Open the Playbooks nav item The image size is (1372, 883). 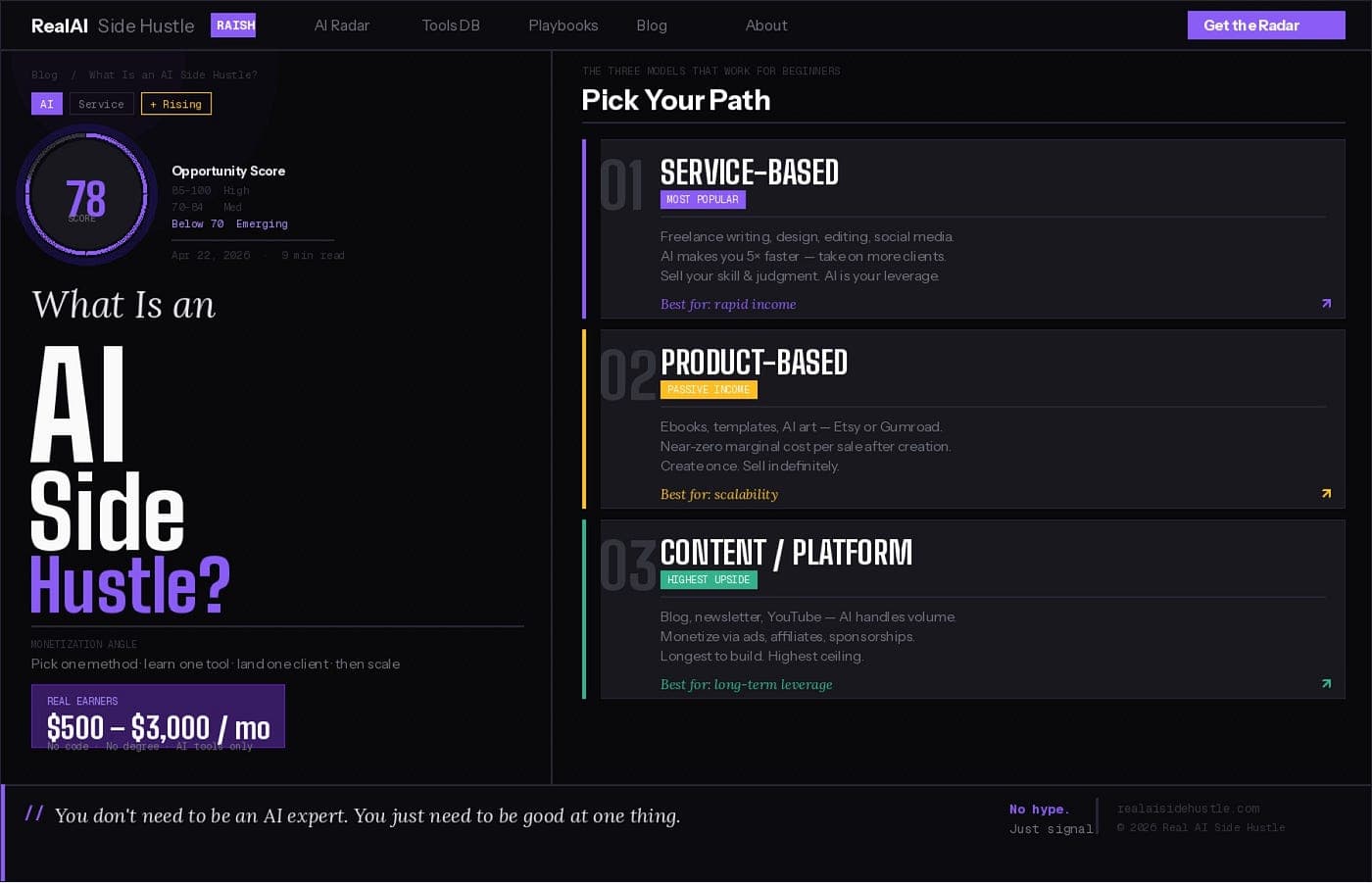tap(563, 25)
